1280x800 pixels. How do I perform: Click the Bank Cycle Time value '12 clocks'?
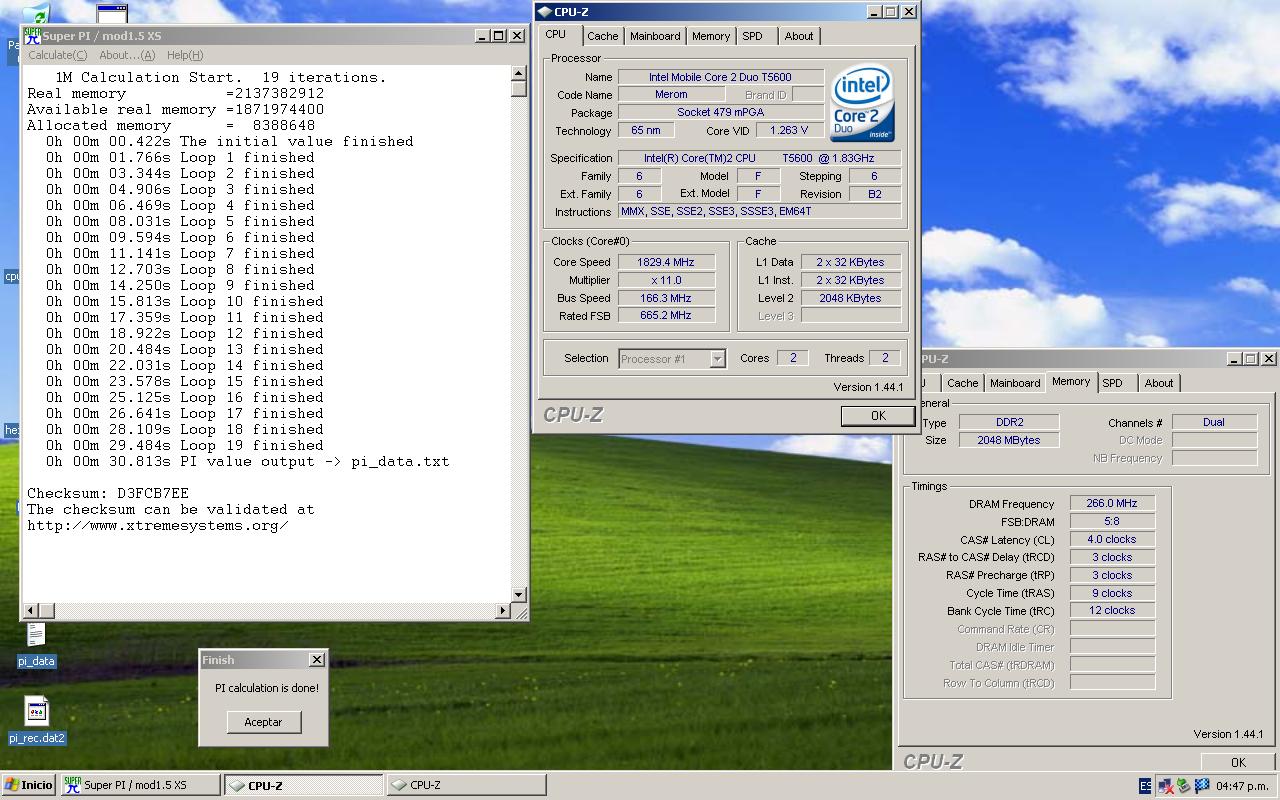click(x=1112, y=611)
